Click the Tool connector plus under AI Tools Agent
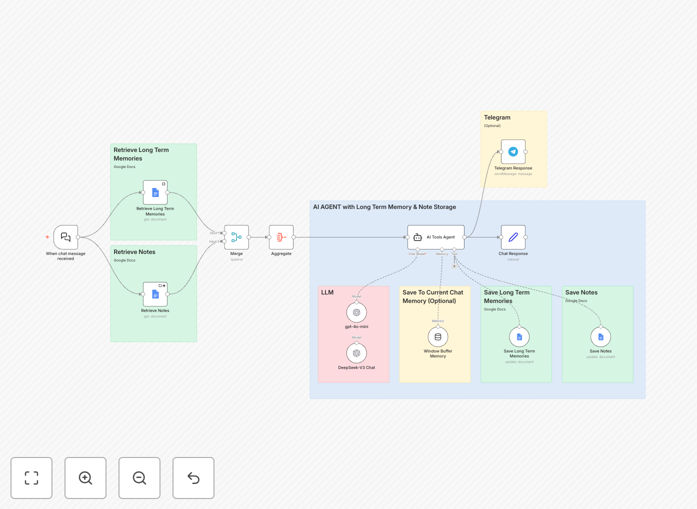 pos(454,266)
